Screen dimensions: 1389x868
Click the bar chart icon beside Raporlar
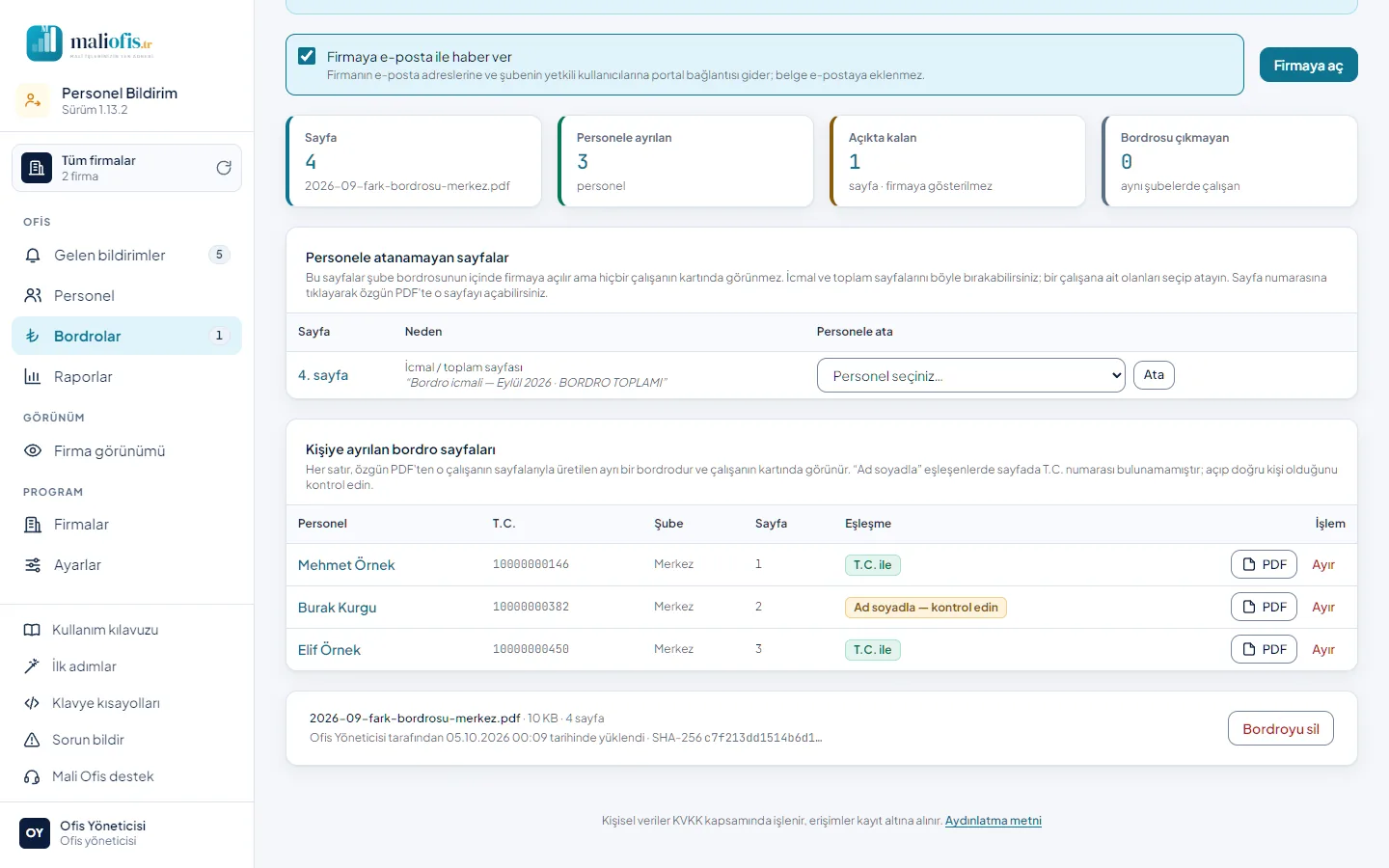click(33, 377)
